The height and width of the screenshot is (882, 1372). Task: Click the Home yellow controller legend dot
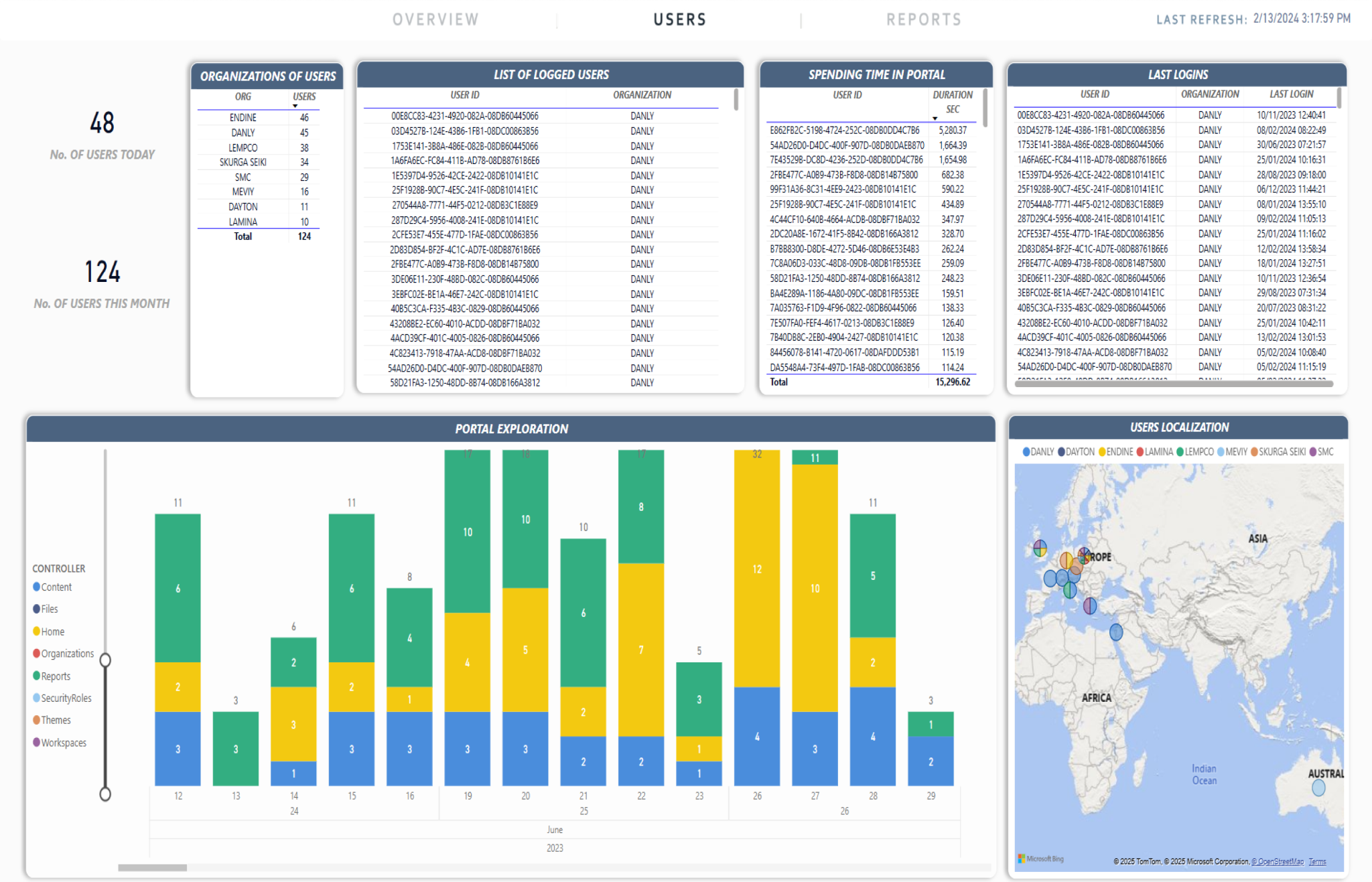point(37,632)
